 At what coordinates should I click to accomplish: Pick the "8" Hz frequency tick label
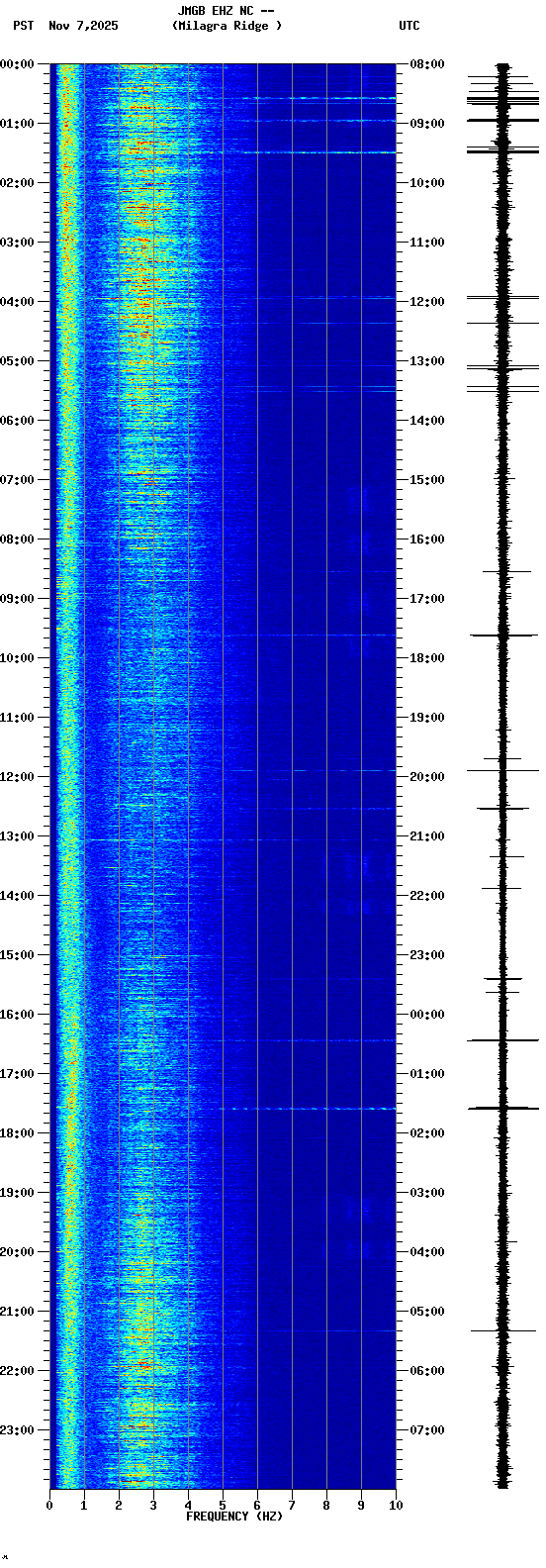[x=326, y=1506]
